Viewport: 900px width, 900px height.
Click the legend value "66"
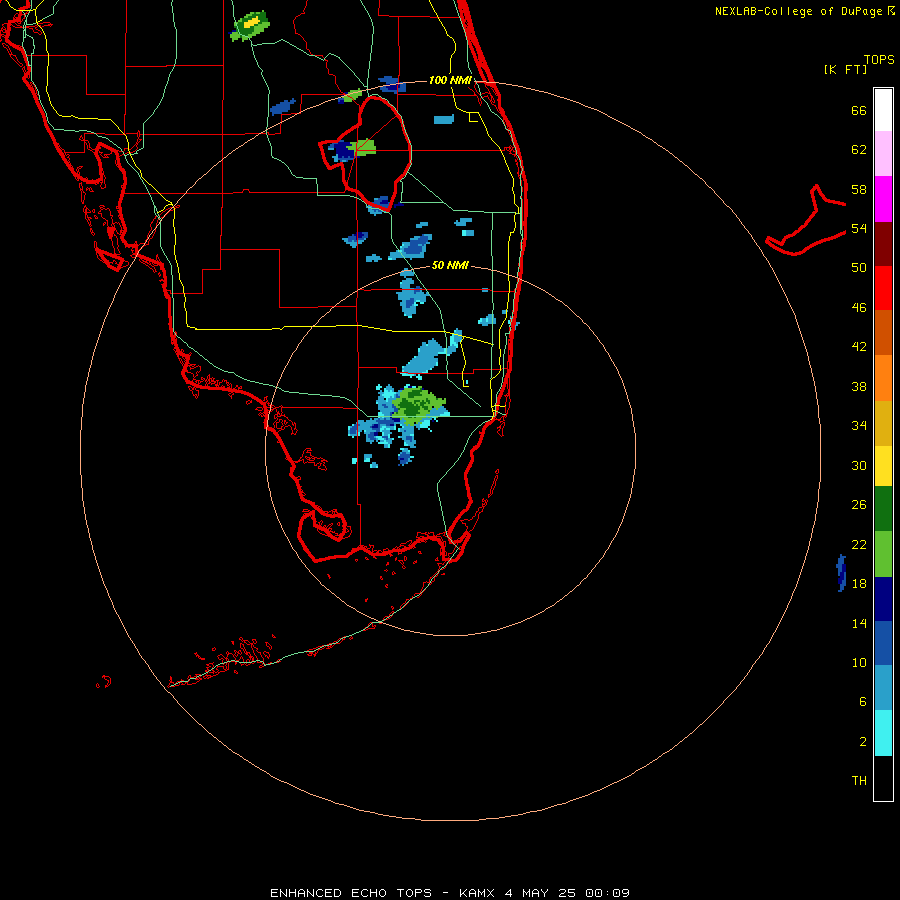tap(859, 110)
